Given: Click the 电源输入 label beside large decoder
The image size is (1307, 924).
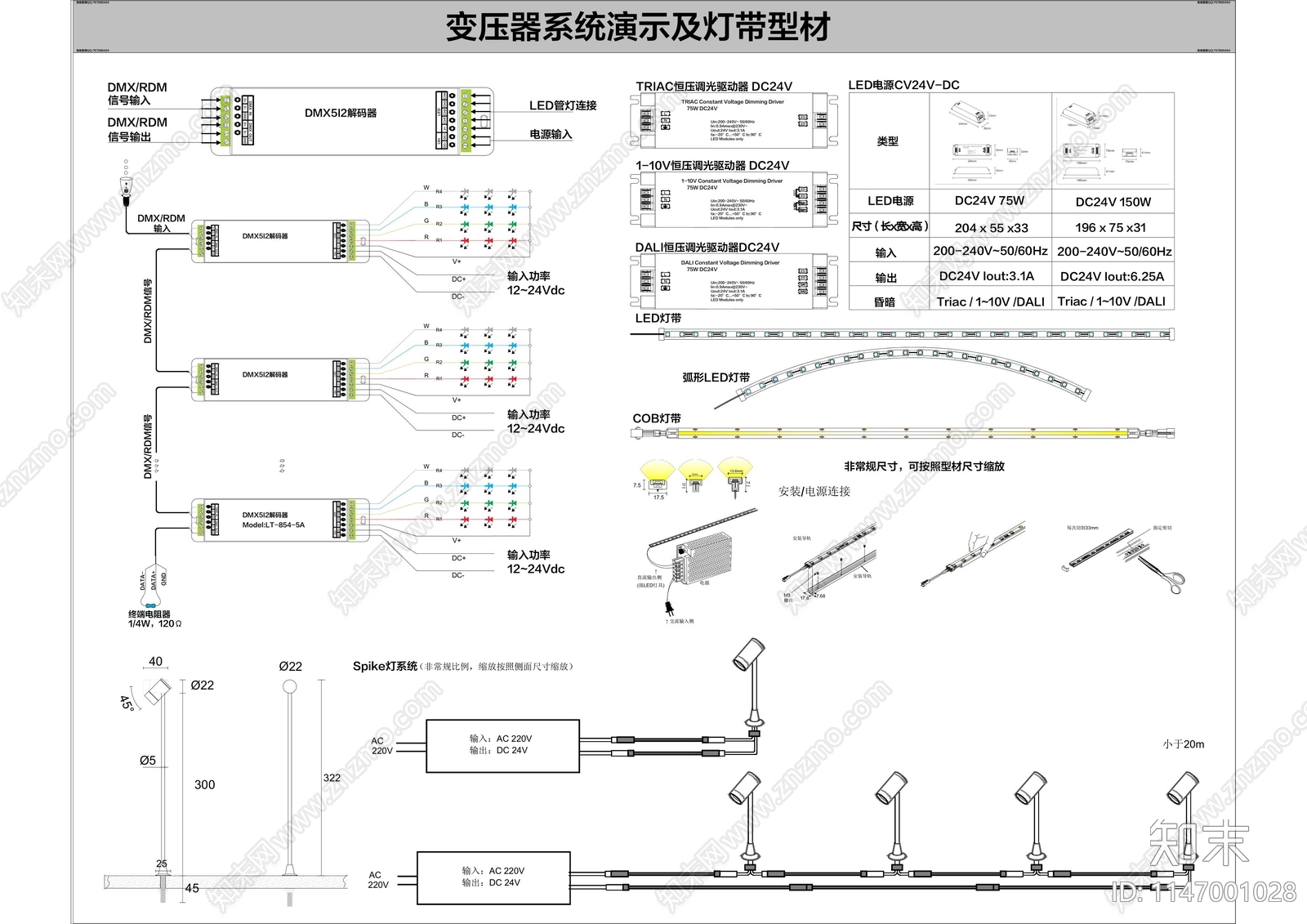Looking at the screenshot, I should tap(551, 134).
